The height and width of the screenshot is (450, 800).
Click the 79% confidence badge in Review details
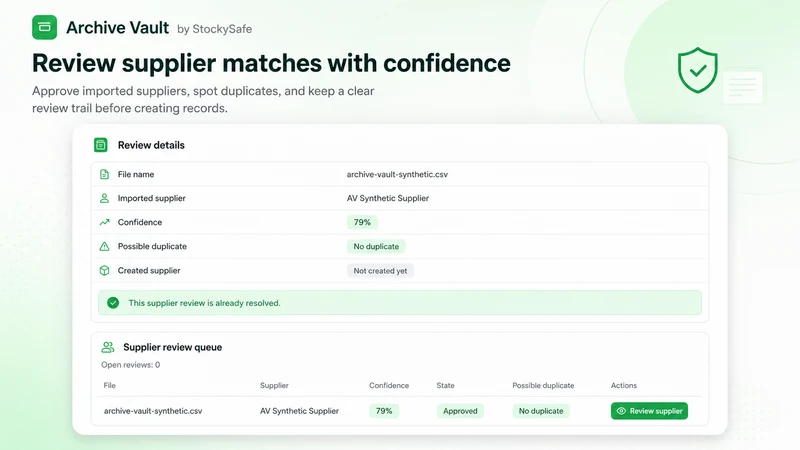tap(362, 222)
